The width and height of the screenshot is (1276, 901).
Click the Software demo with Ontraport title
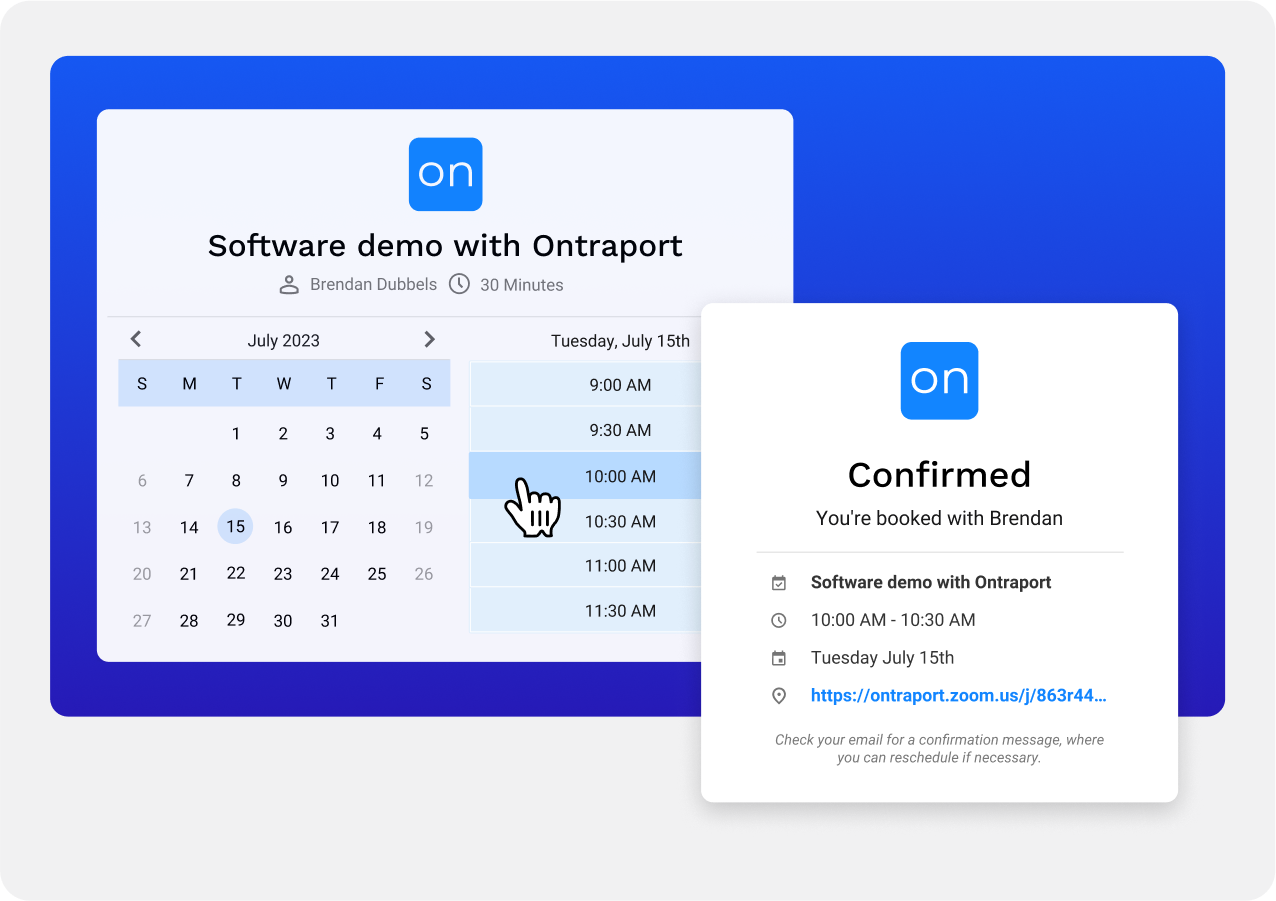[x=445, y=245]
